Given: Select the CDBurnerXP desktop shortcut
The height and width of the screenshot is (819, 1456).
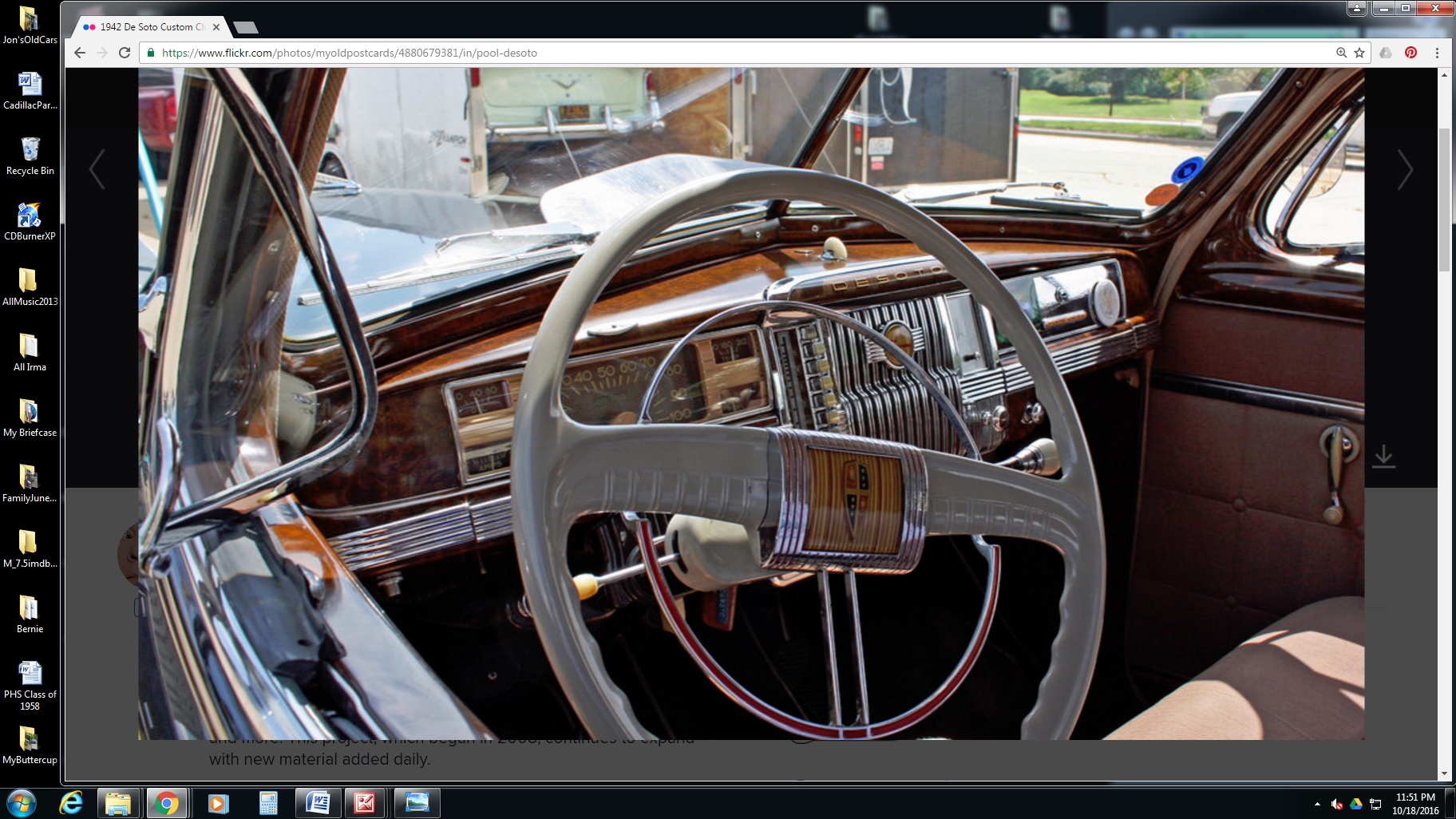Looking at the screenshot, I should pos(30,221).
